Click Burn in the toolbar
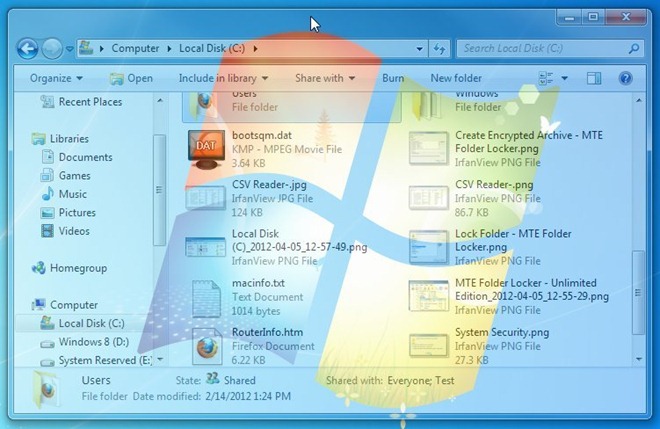Viewport: 660px width, 429px height. click(393, 78)
